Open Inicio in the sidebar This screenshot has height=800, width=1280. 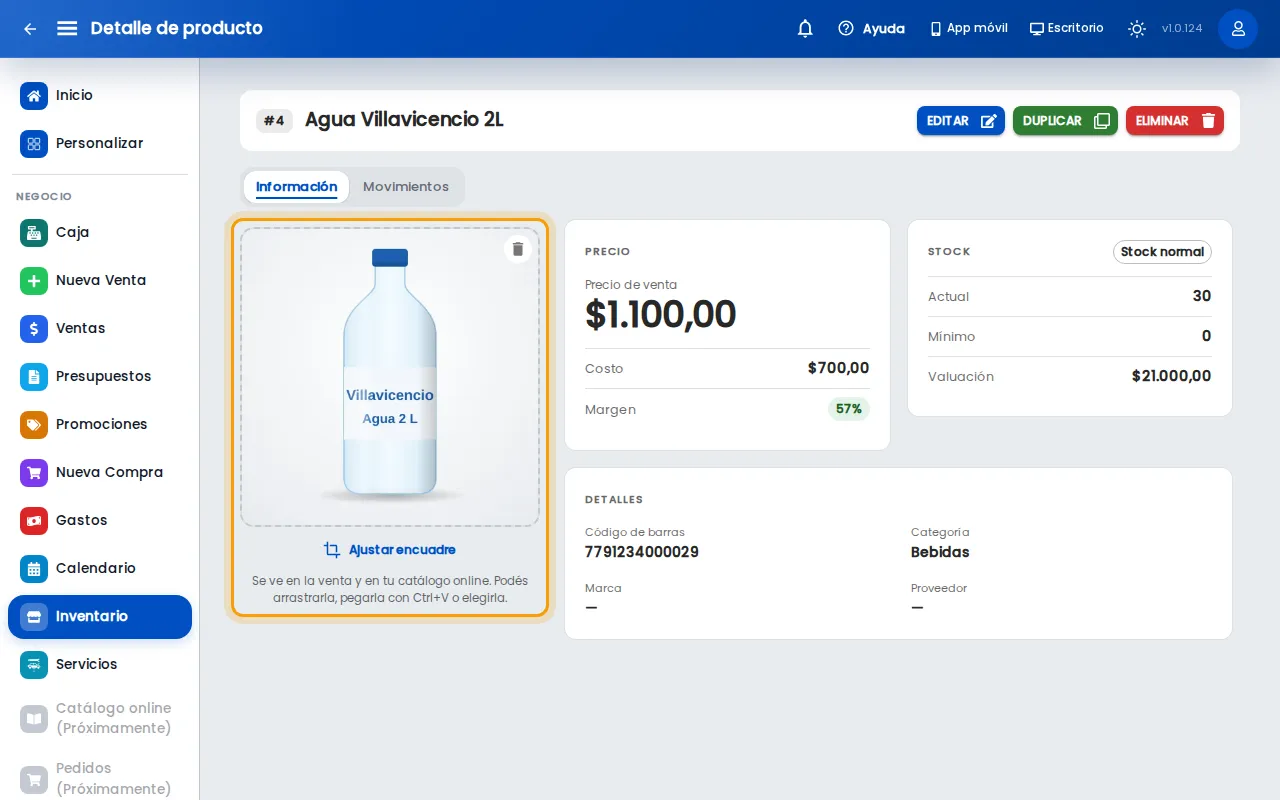(x=100, y=95)
